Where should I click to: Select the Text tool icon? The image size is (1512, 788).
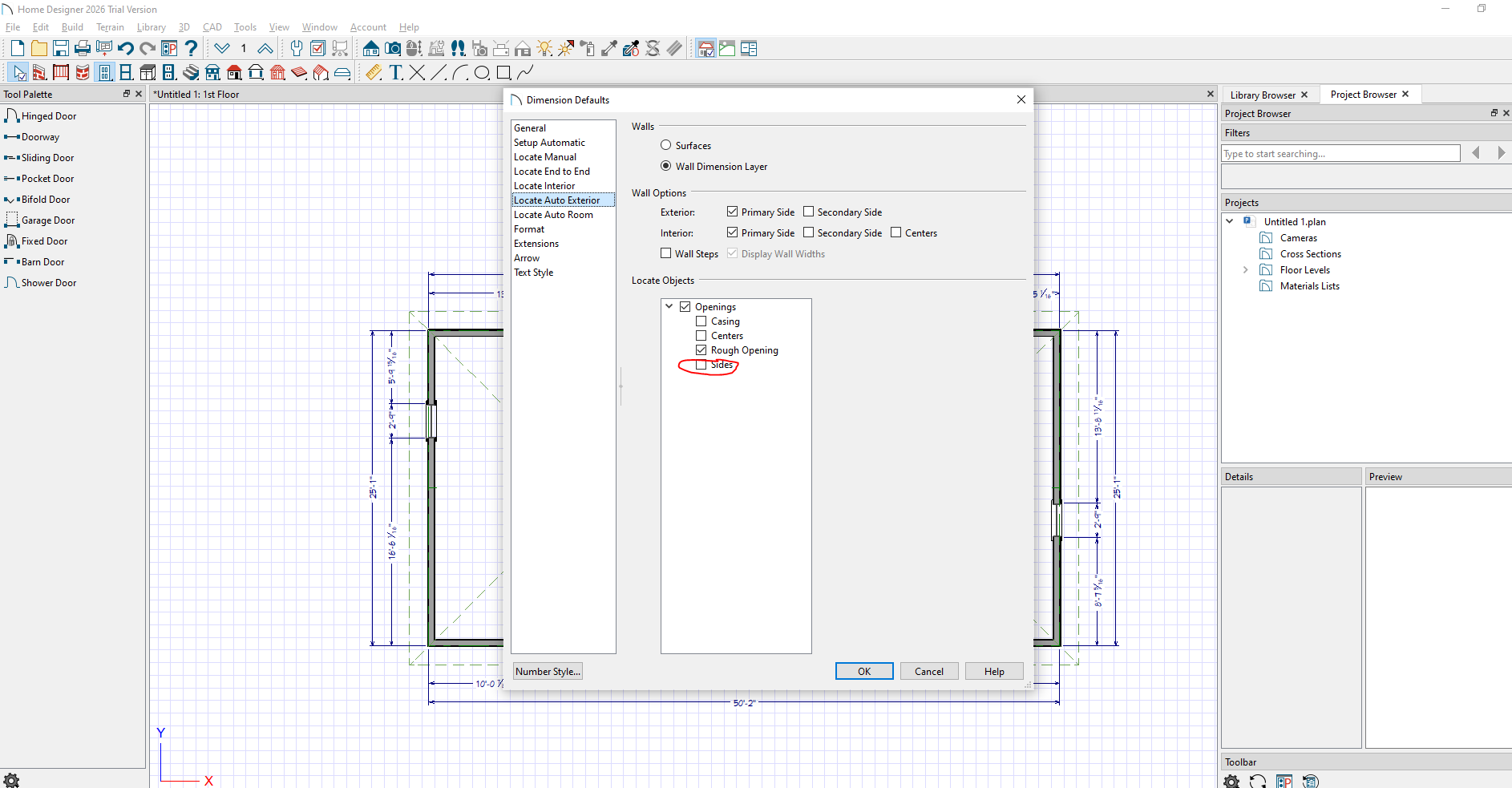tap(395, 73)
